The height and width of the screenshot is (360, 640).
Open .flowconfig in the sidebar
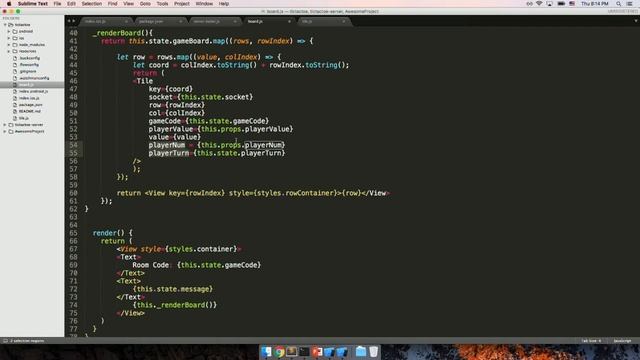click(29, 64)
